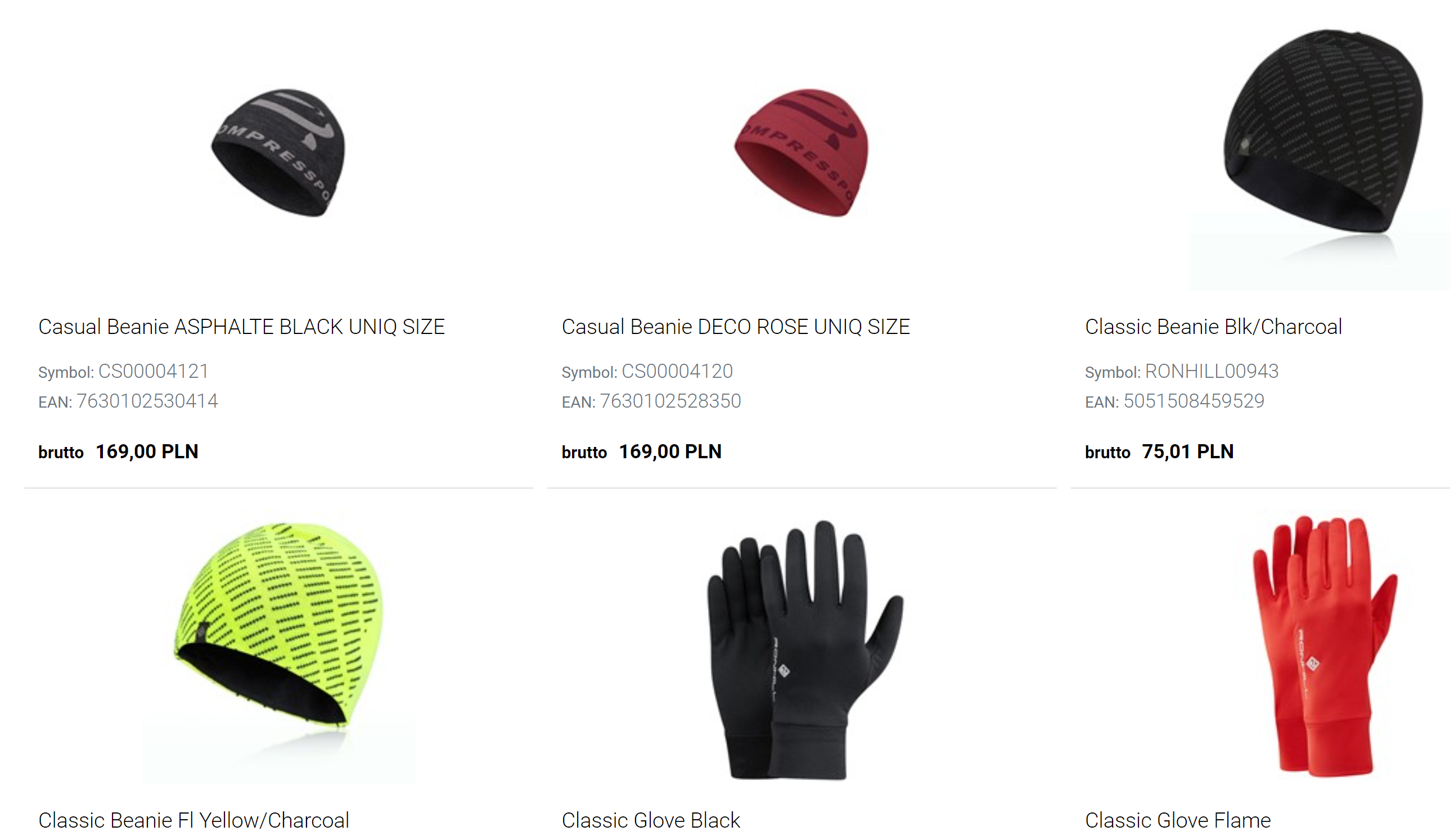Open Classic Glove Flame product title
This screenshot has height=840, width=1450.
click(1178, 820)
